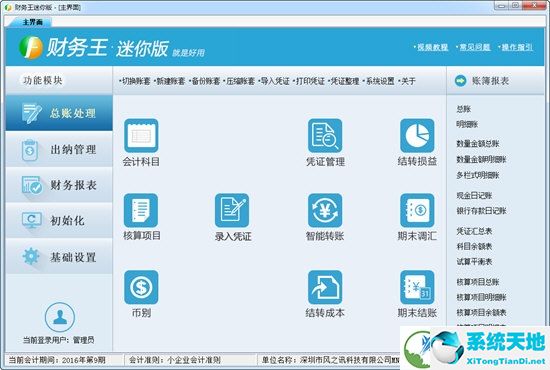Open the 试算平衡表 report
The height and width of the screenshot is (370, 550).
click(x=474, y=262)
